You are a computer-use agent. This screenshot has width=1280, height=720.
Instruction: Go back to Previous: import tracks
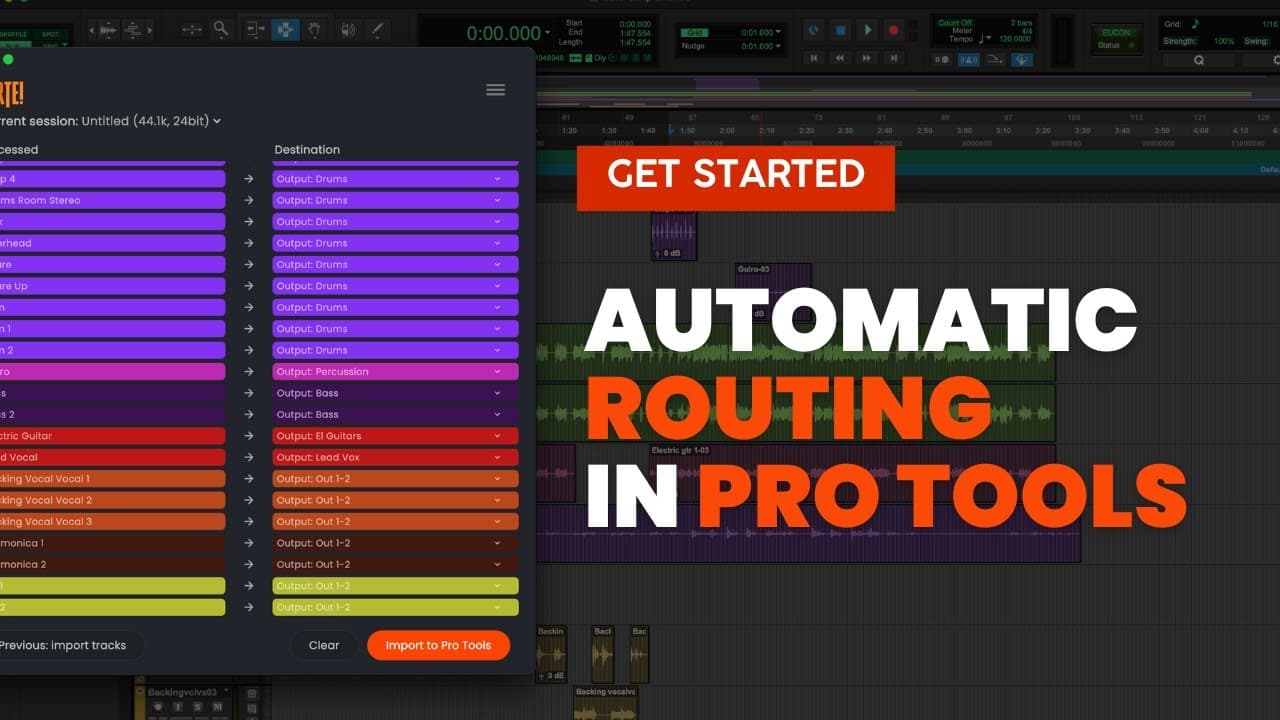coord(64,645)
